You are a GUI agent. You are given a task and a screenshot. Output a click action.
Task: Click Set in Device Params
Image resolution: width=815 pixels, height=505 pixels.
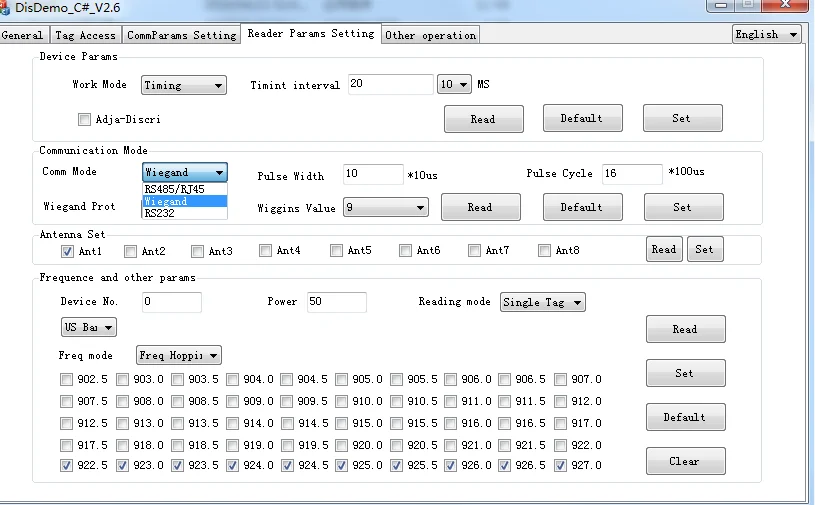coord(682,118)
